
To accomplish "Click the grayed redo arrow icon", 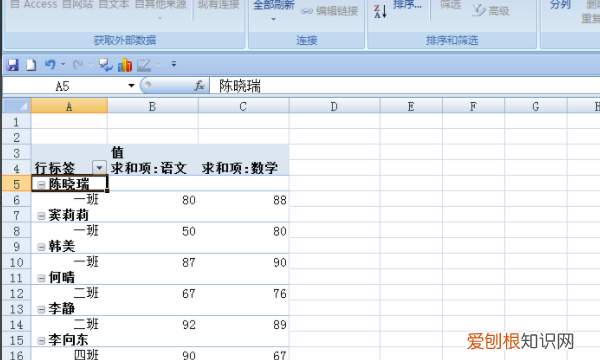I will pos(78,65).
